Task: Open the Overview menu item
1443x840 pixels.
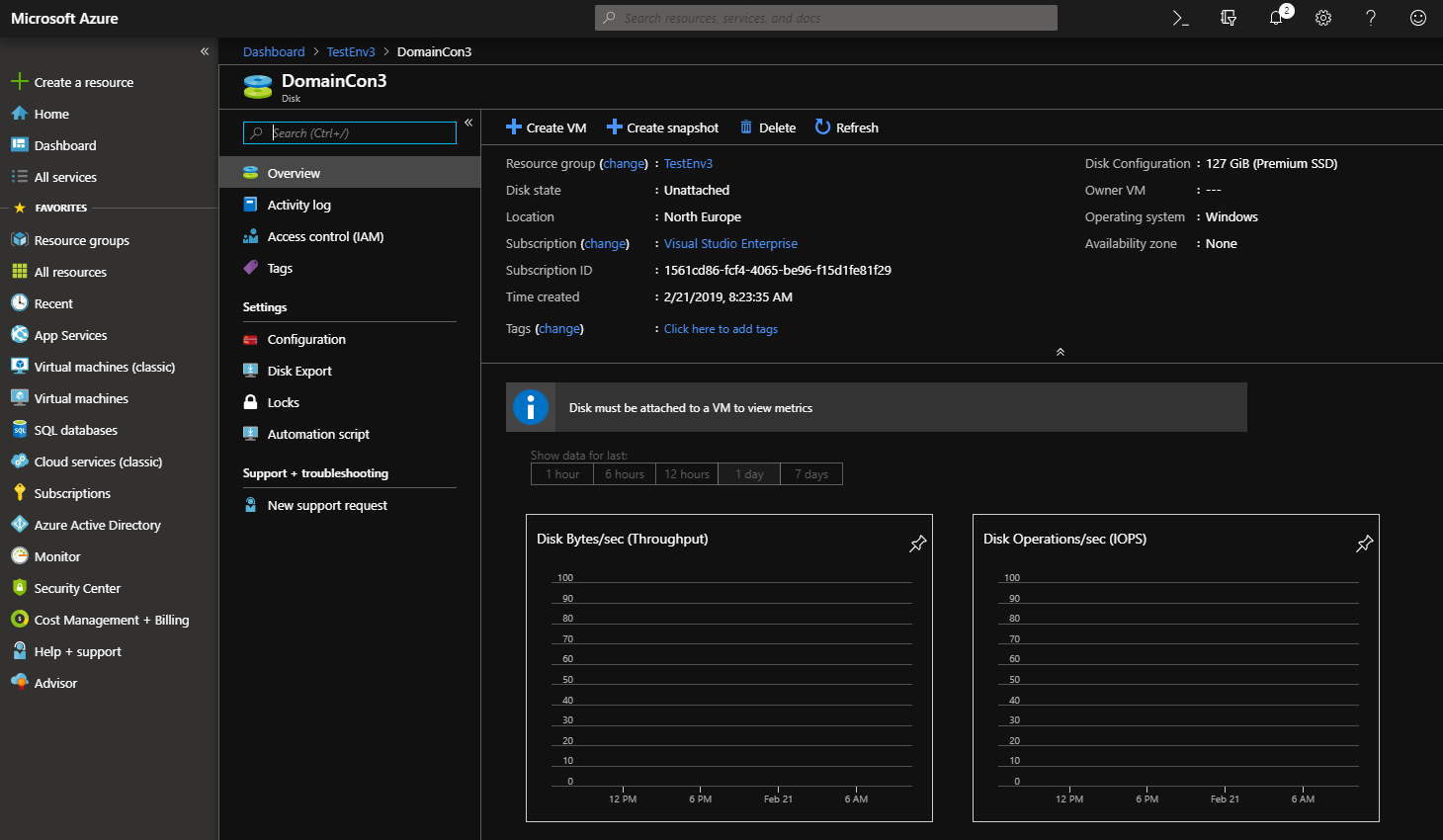Action: tap(350, 173)
